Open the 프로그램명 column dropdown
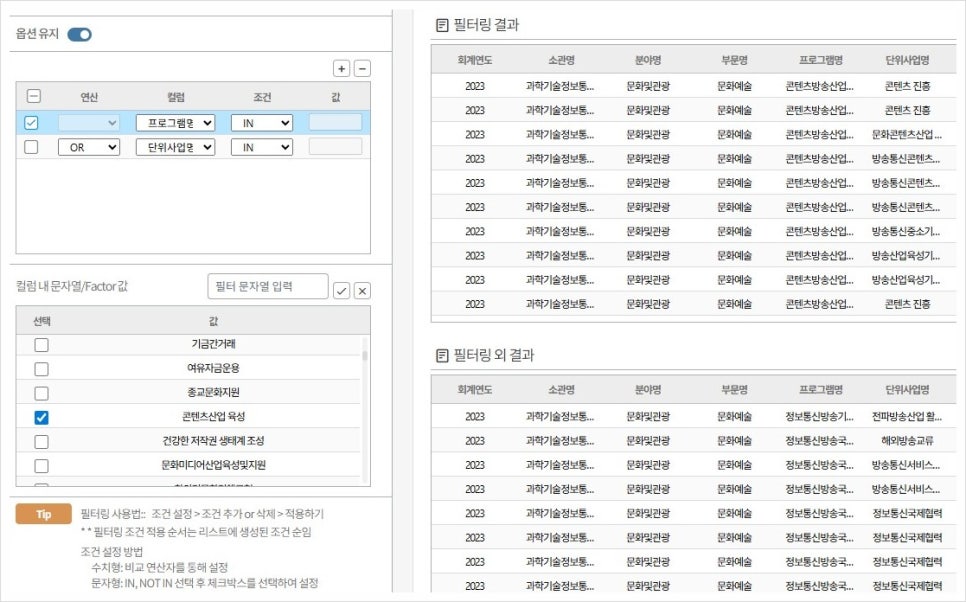 [x=175, y=123]
